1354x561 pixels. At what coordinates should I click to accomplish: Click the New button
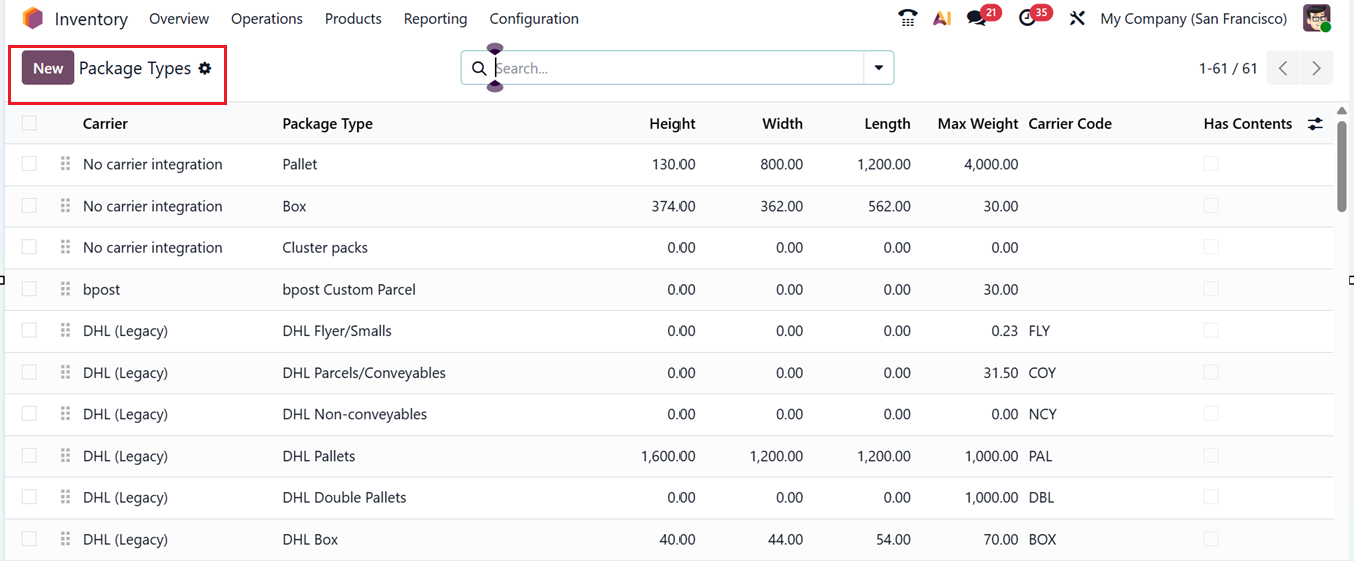48,68
